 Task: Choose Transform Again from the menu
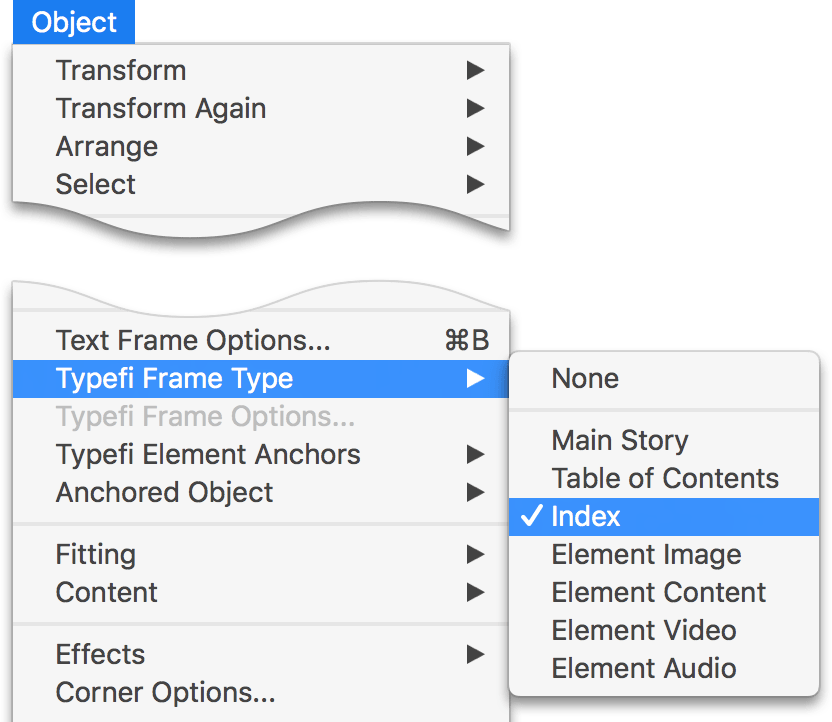click(x=160, y=108)
